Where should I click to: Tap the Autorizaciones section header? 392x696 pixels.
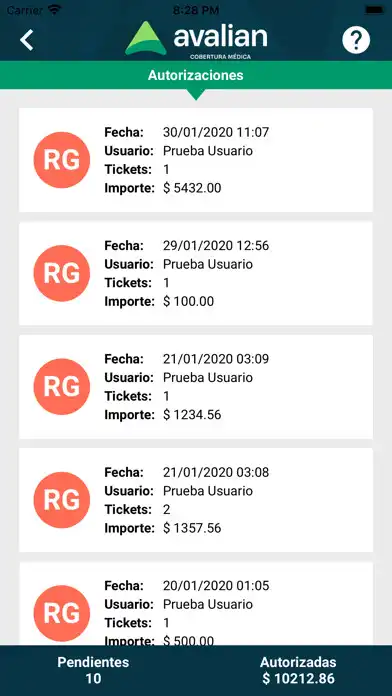click(x=196, y=75)
